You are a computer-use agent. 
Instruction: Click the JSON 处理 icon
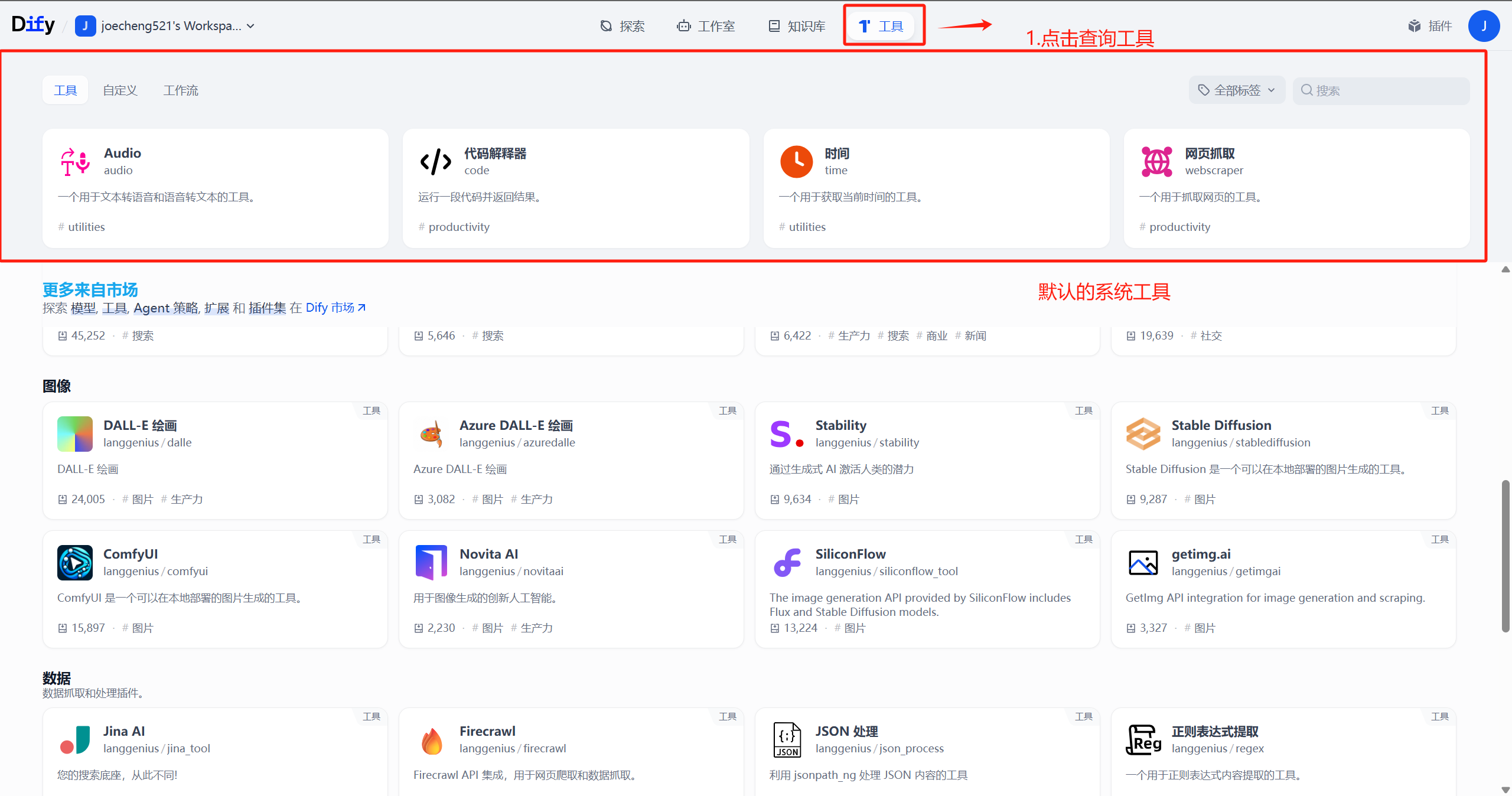pyautogui.click(x=787, y=740)
